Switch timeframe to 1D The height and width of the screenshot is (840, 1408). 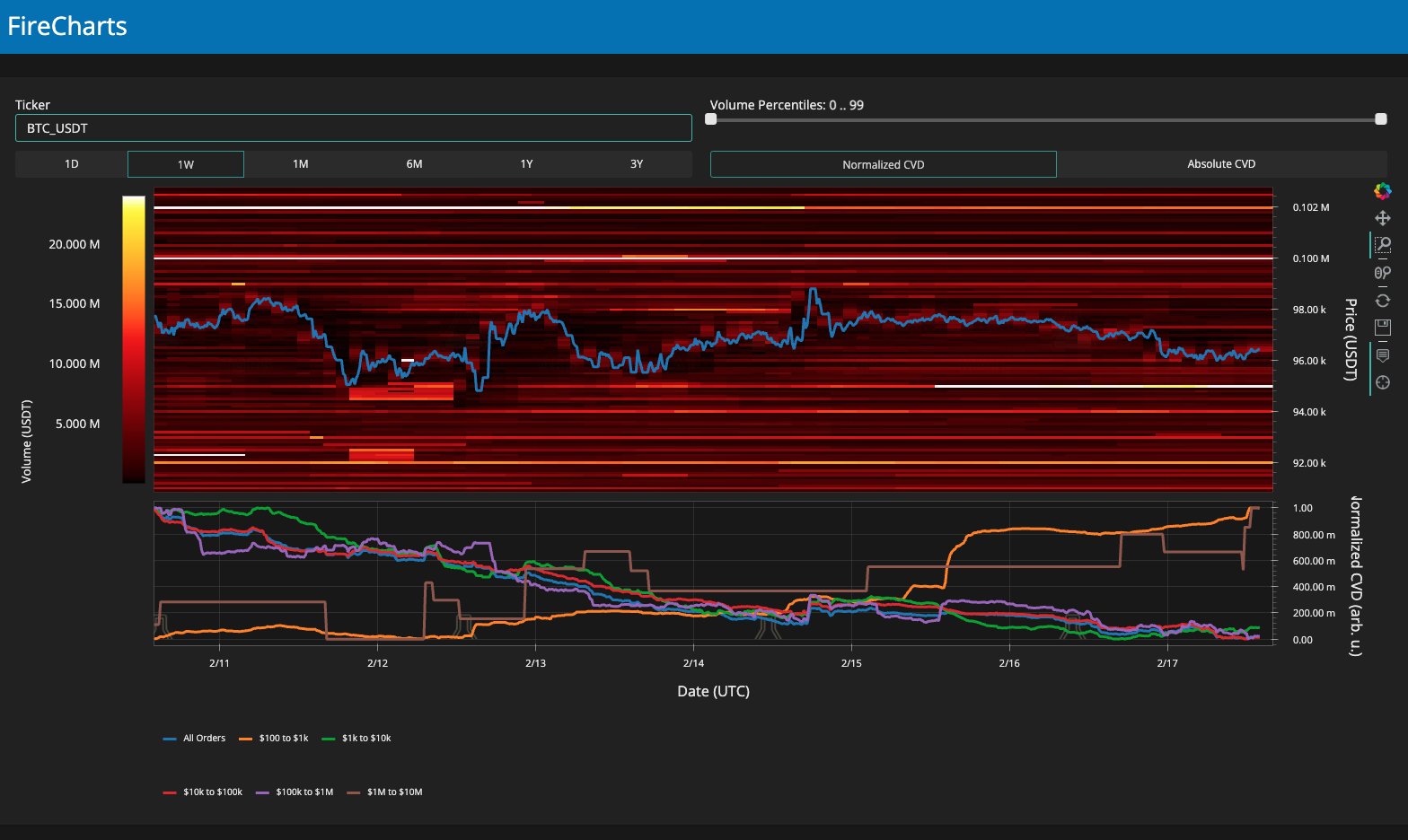click(x=72, y=164)
